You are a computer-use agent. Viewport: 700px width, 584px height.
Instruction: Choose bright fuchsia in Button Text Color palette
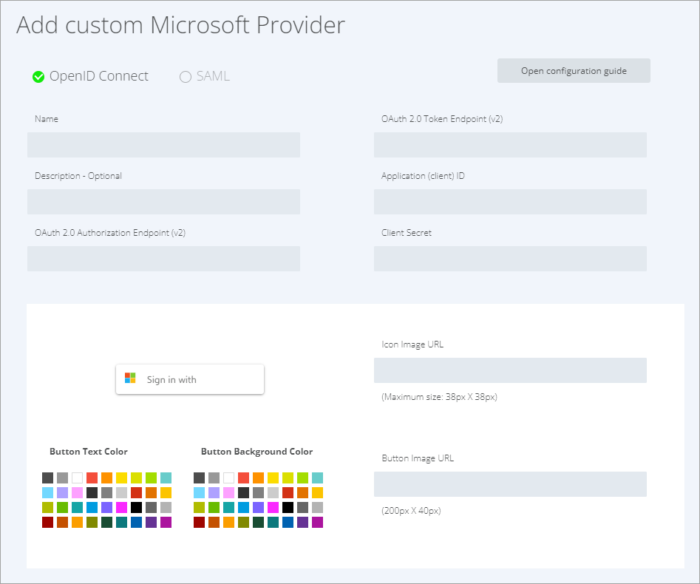coord(121,507)
